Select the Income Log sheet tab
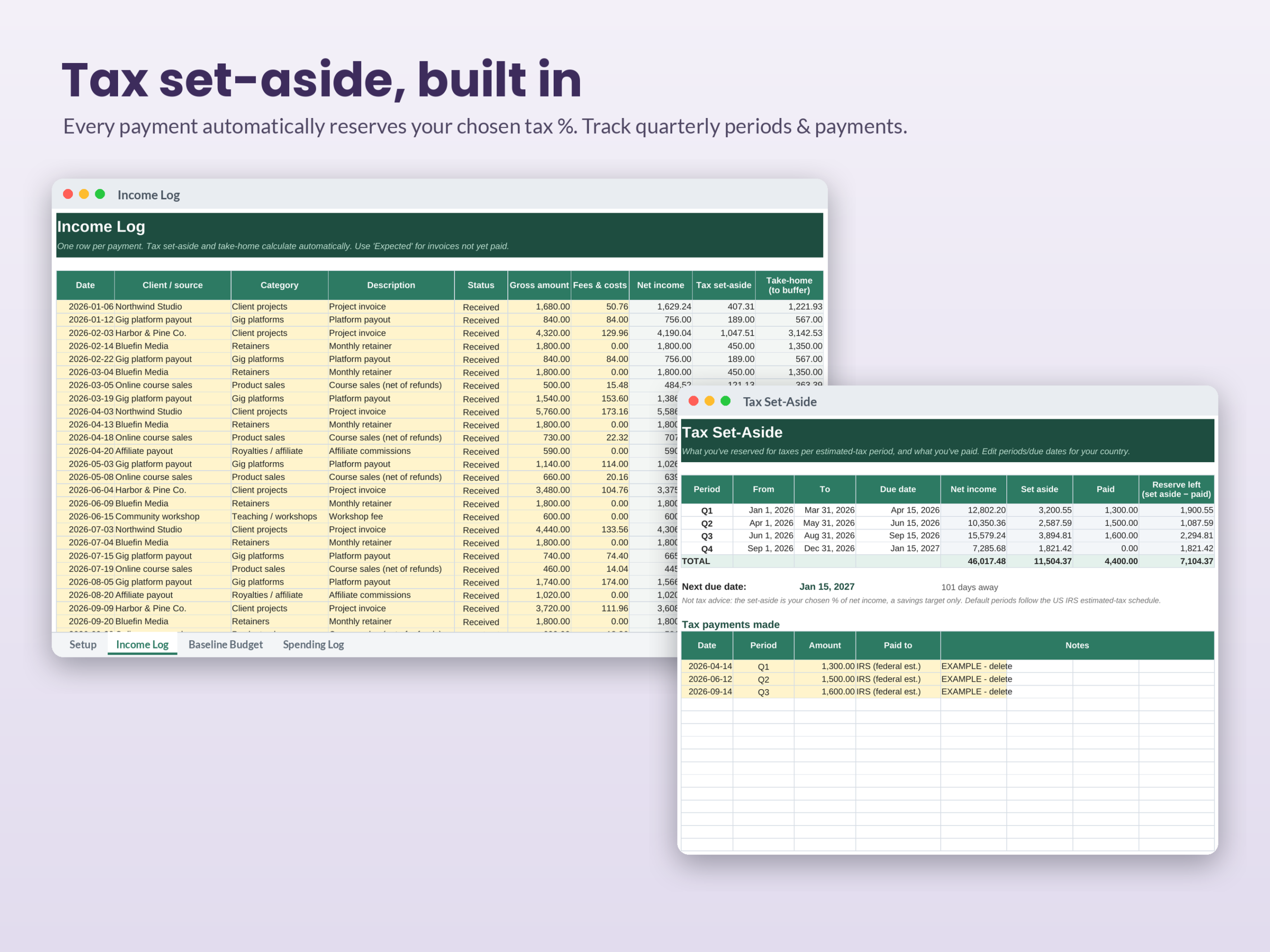Screen dimensions: 1270x952 click(x=142, y=645)
